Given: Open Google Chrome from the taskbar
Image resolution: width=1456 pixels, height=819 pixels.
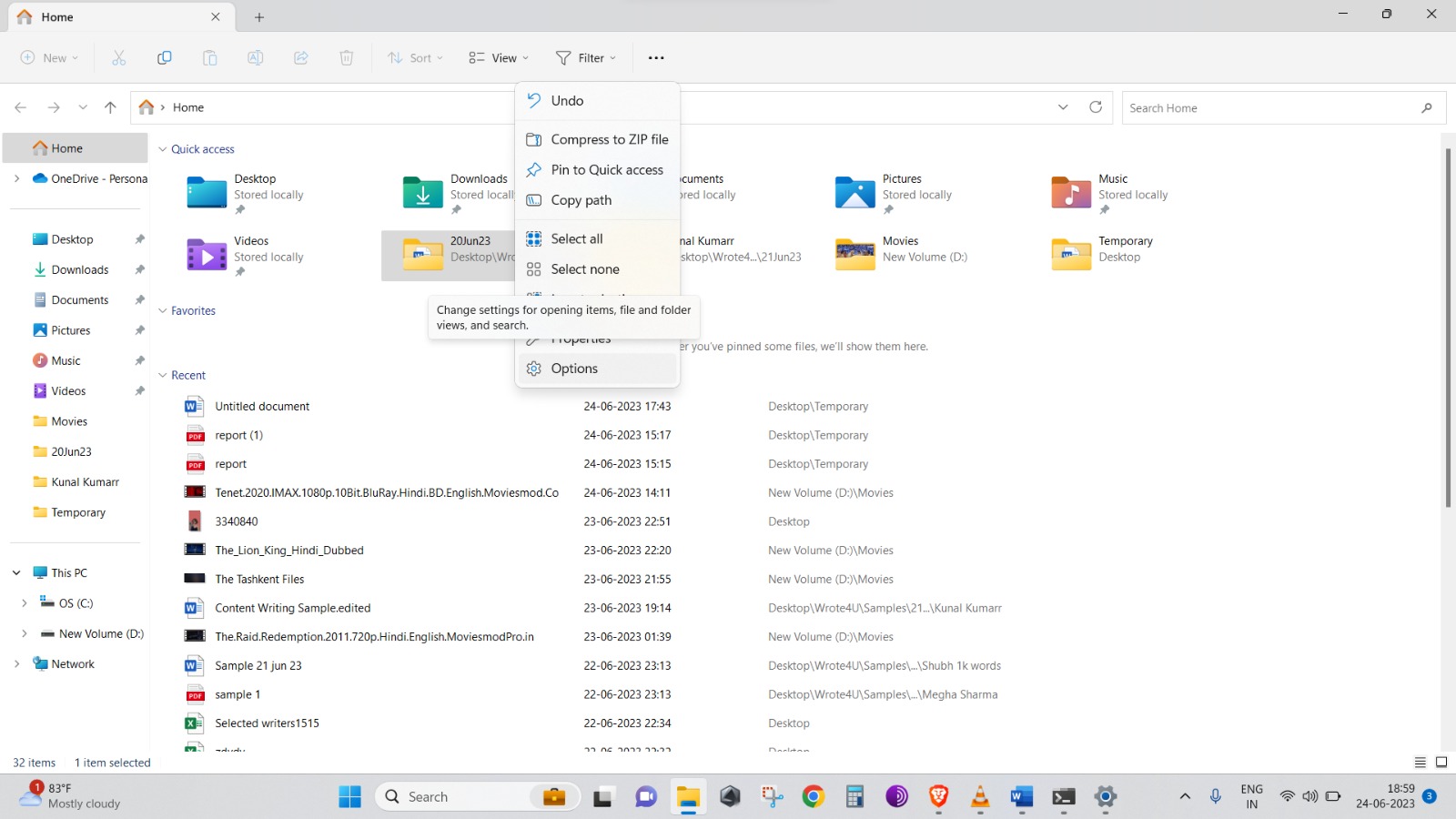Looking at the screenshot, I should pos(813,797).
